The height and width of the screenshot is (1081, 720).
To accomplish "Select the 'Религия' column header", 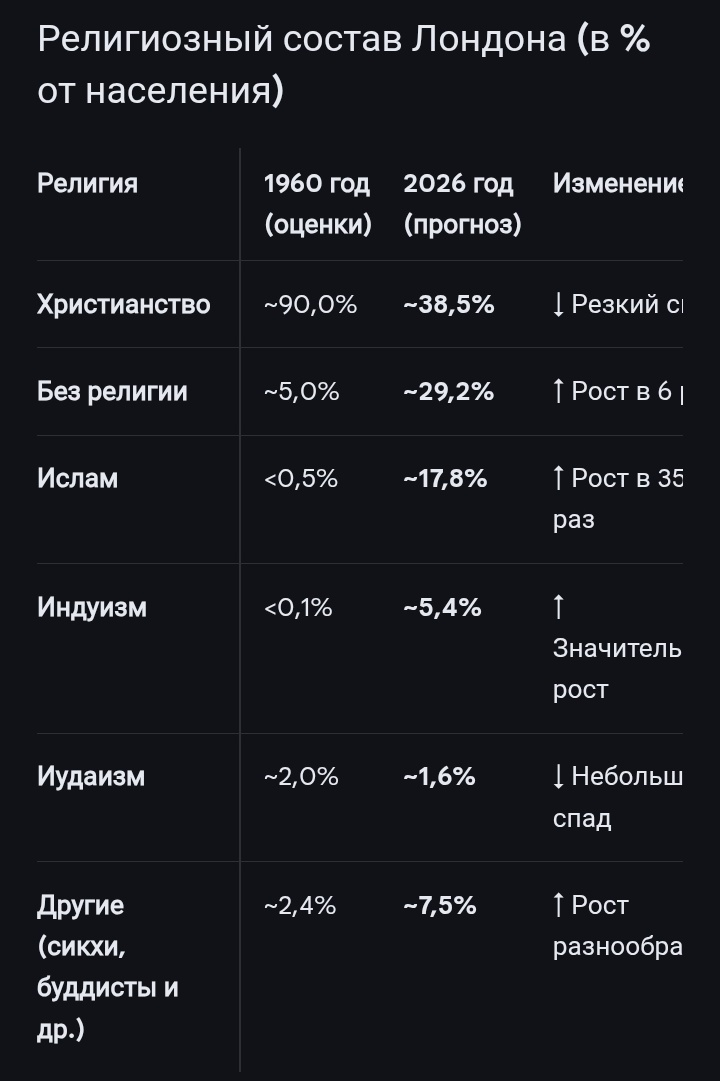I will click(88, 183).
